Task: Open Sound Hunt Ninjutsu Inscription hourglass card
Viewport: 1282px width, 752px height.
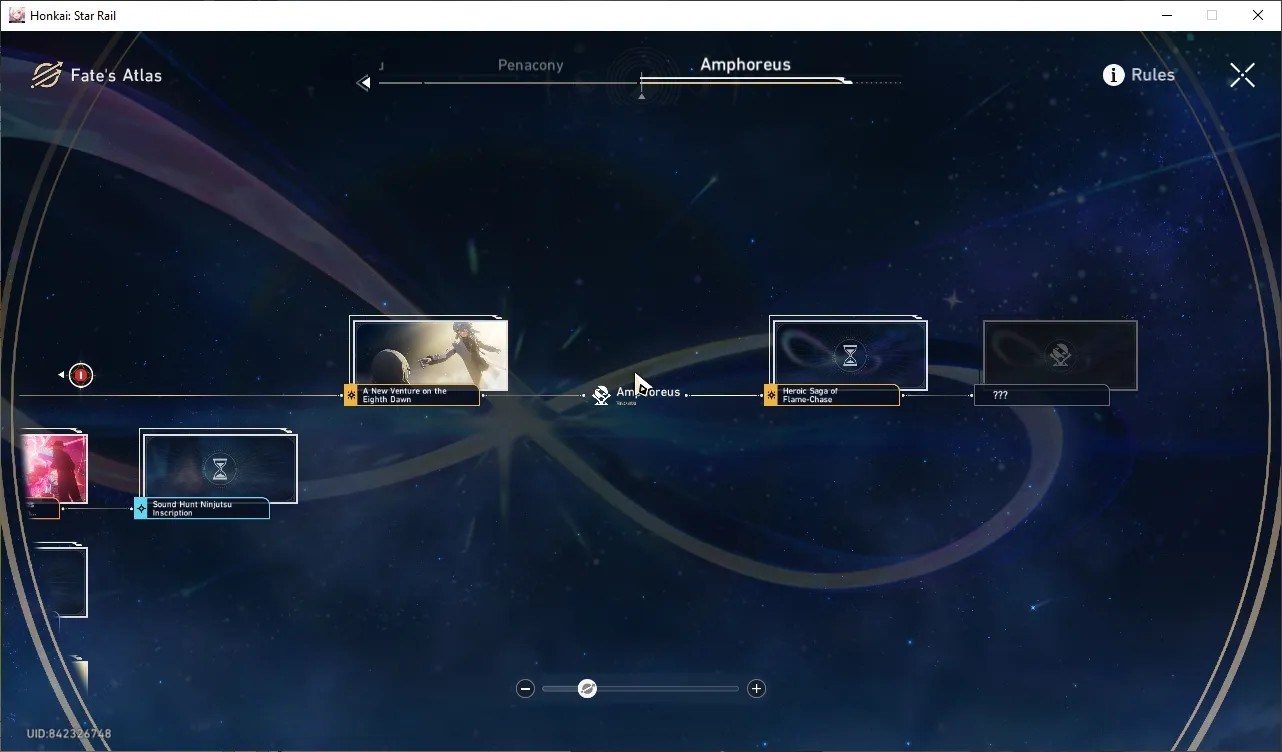Action: pos(220,467)
